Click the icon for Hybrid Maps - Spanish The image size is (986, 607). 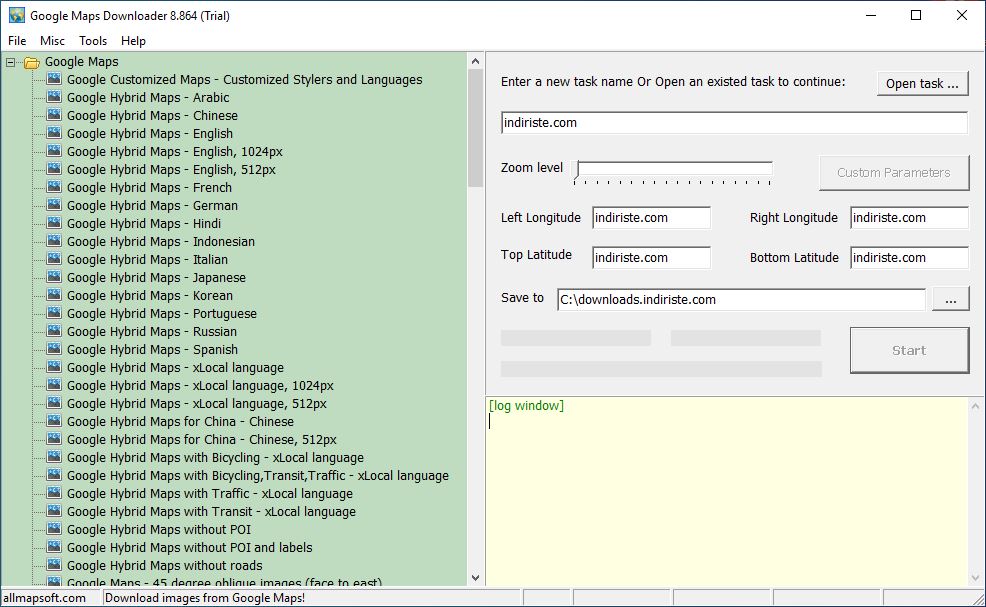pos(54,349)
